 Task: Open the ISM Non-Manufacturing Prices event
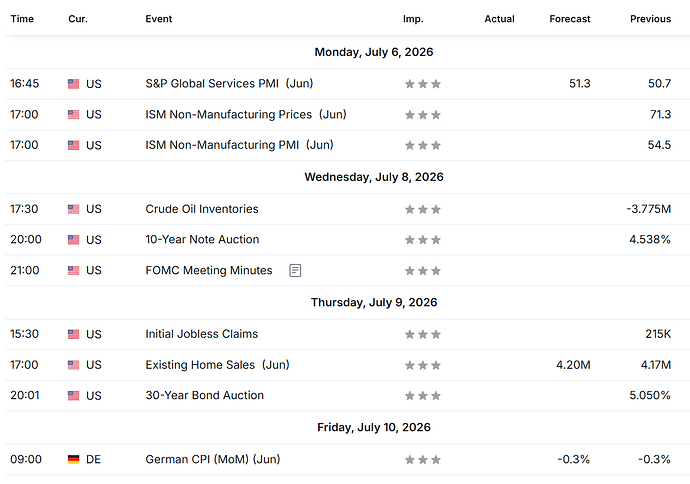246,114
